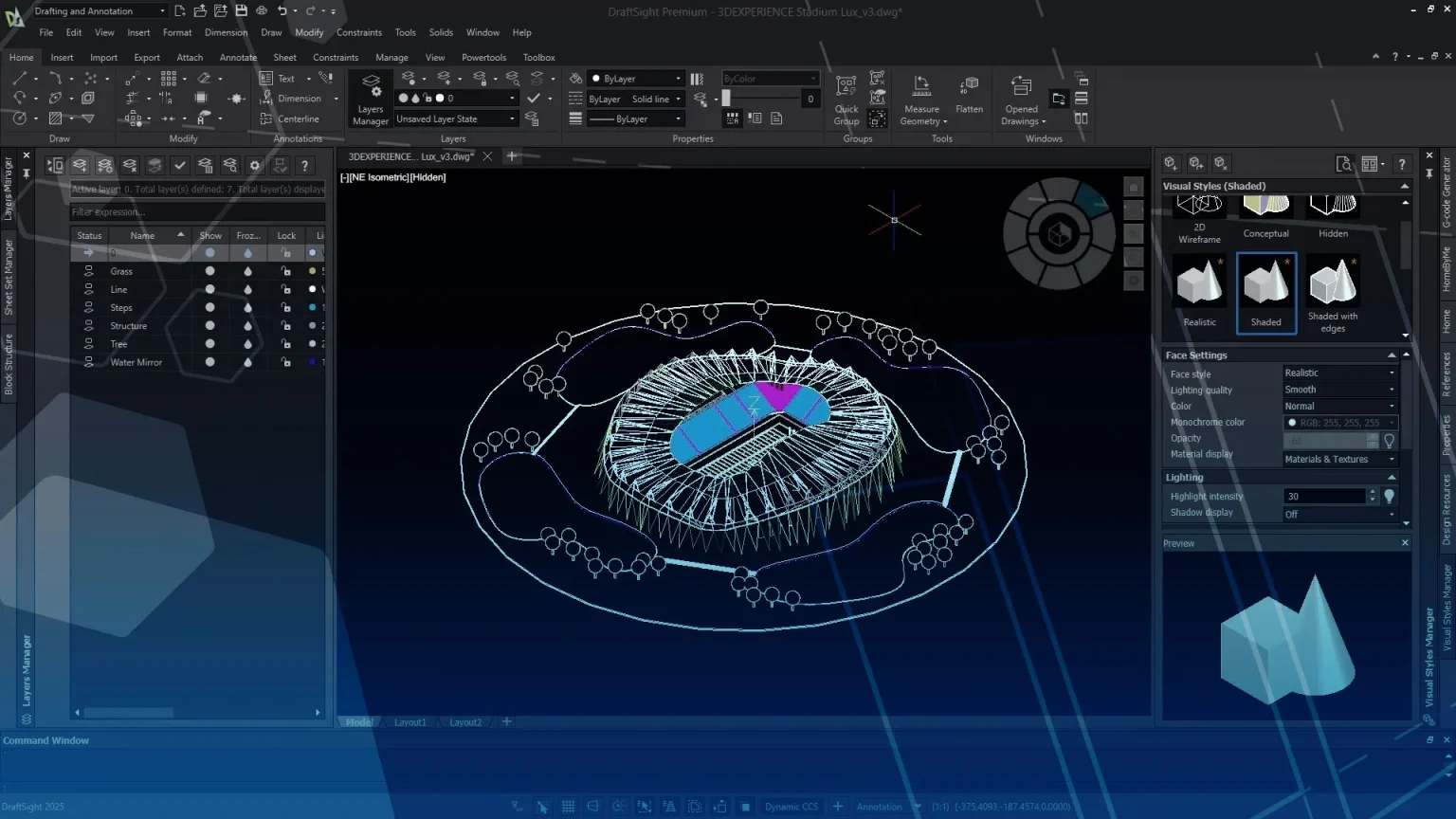Lock the Structure layer

(x=285, y=325)
